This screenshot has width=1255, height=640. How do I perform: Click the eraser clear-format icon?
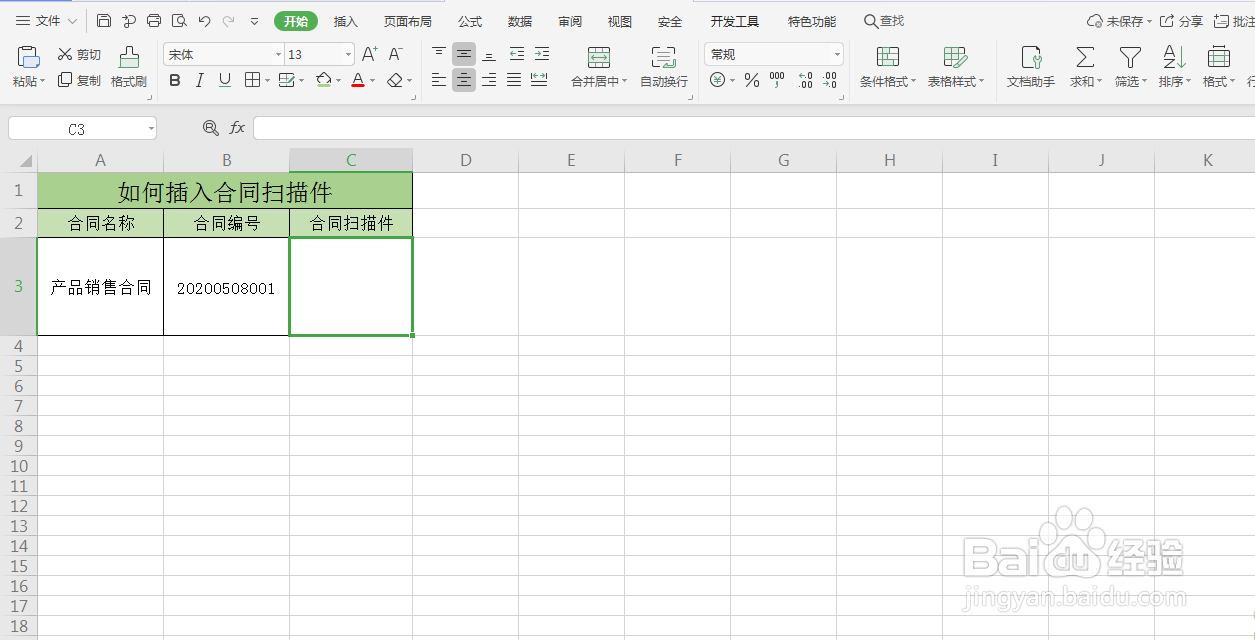coord(395,80)
